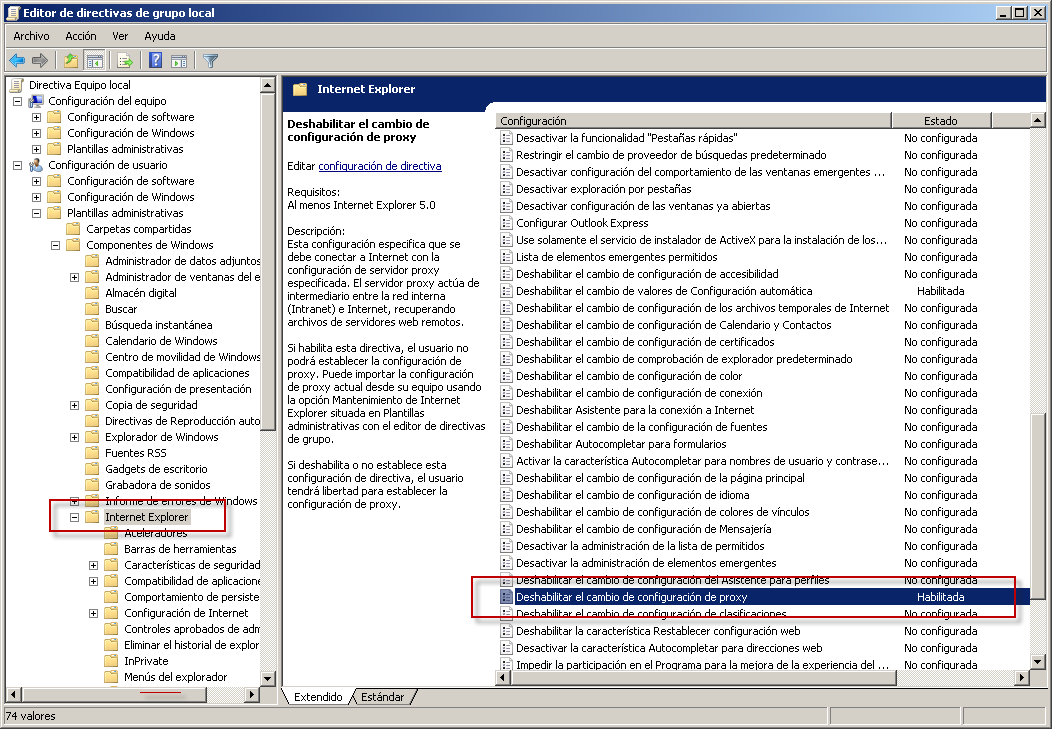The width and height of the screenshot is (1052, 729).
Task: Click the policy icon for Desactivar exploración por pestañas
Action: (x=507, y=189)
